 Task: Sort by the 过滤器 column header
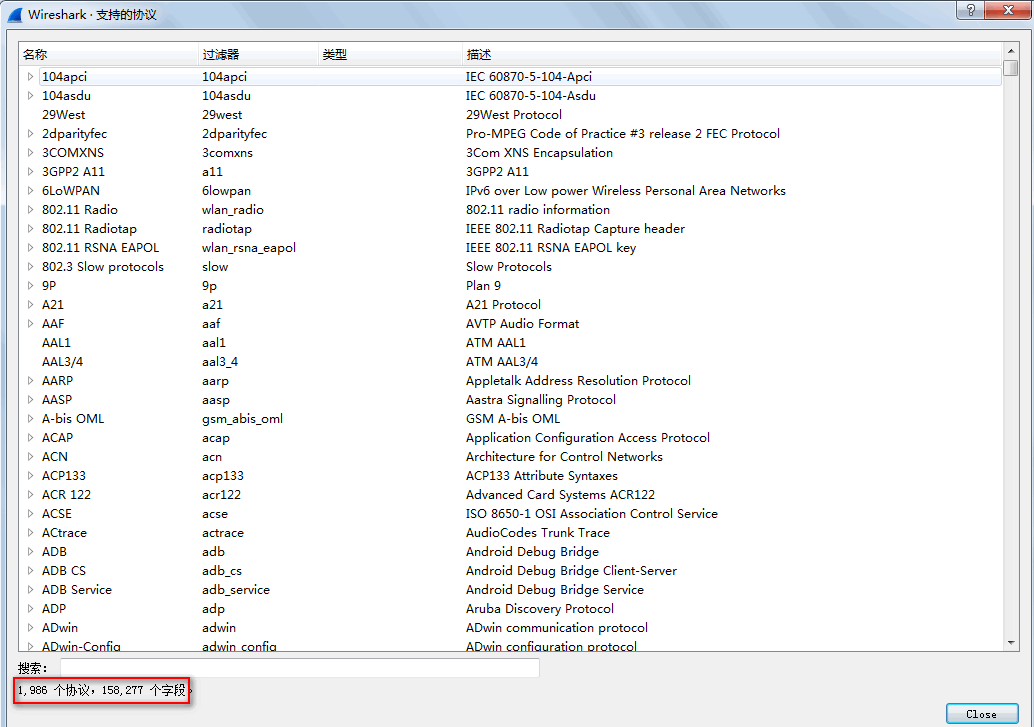coord(258,55)
